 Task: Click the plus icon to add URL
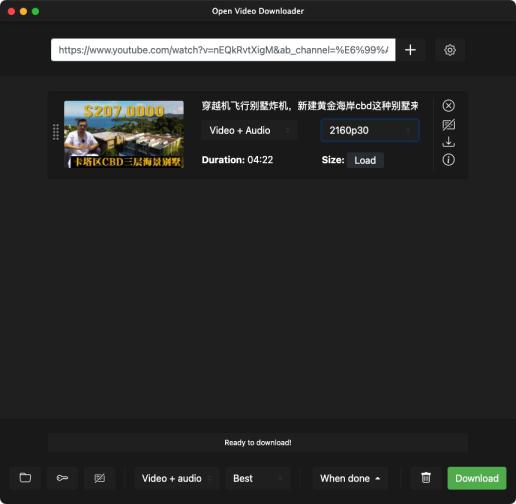pos(410,50)
